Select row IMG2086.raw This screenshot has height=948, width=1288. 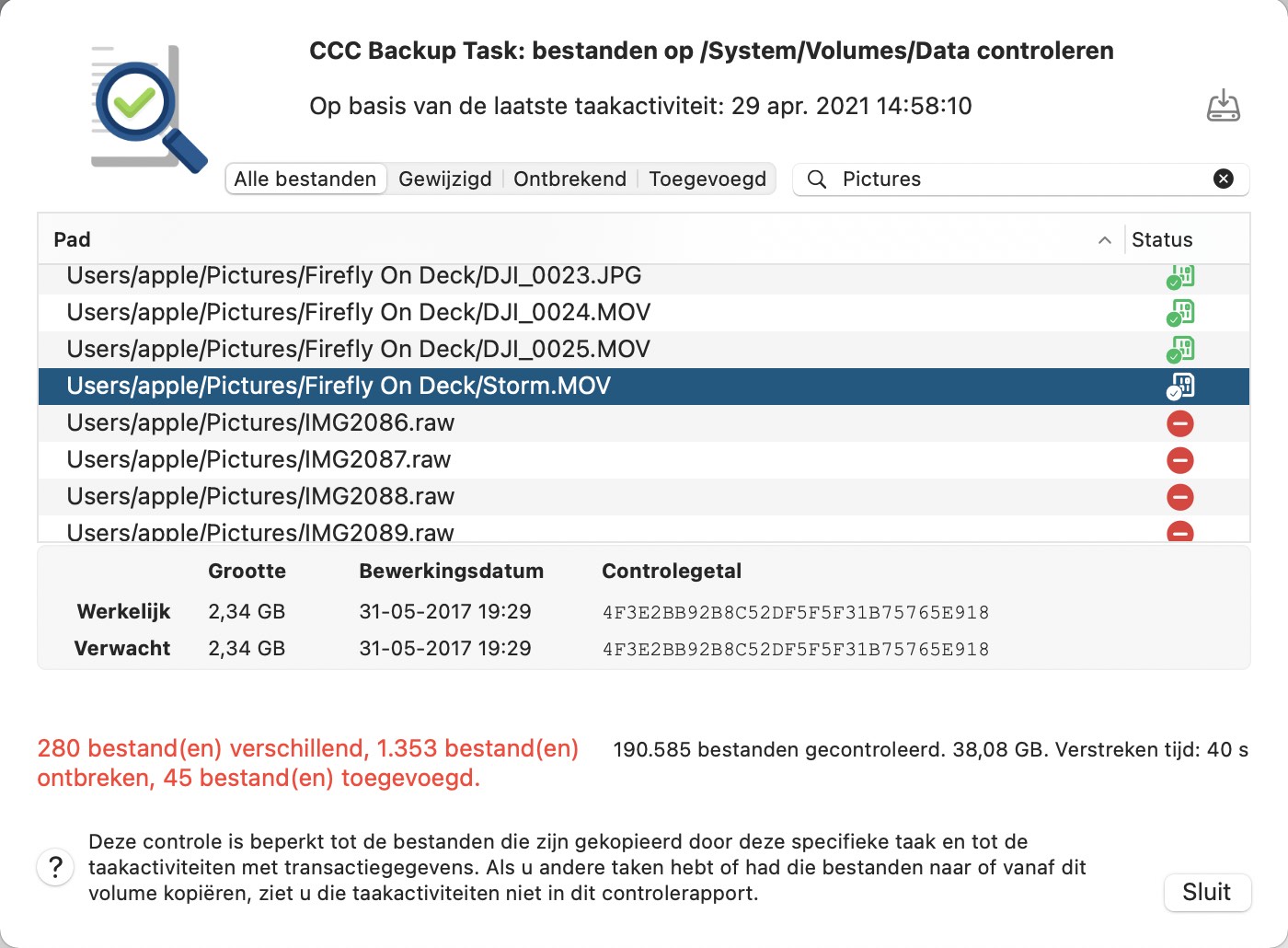[x=644, y=423]
